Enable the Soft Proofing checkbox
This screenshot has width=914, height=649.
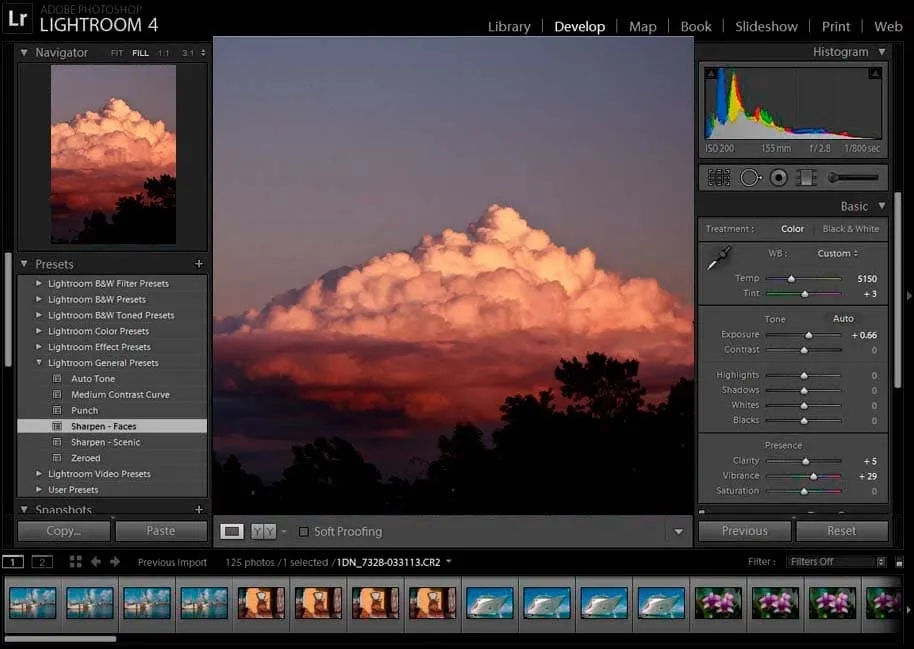304,532
